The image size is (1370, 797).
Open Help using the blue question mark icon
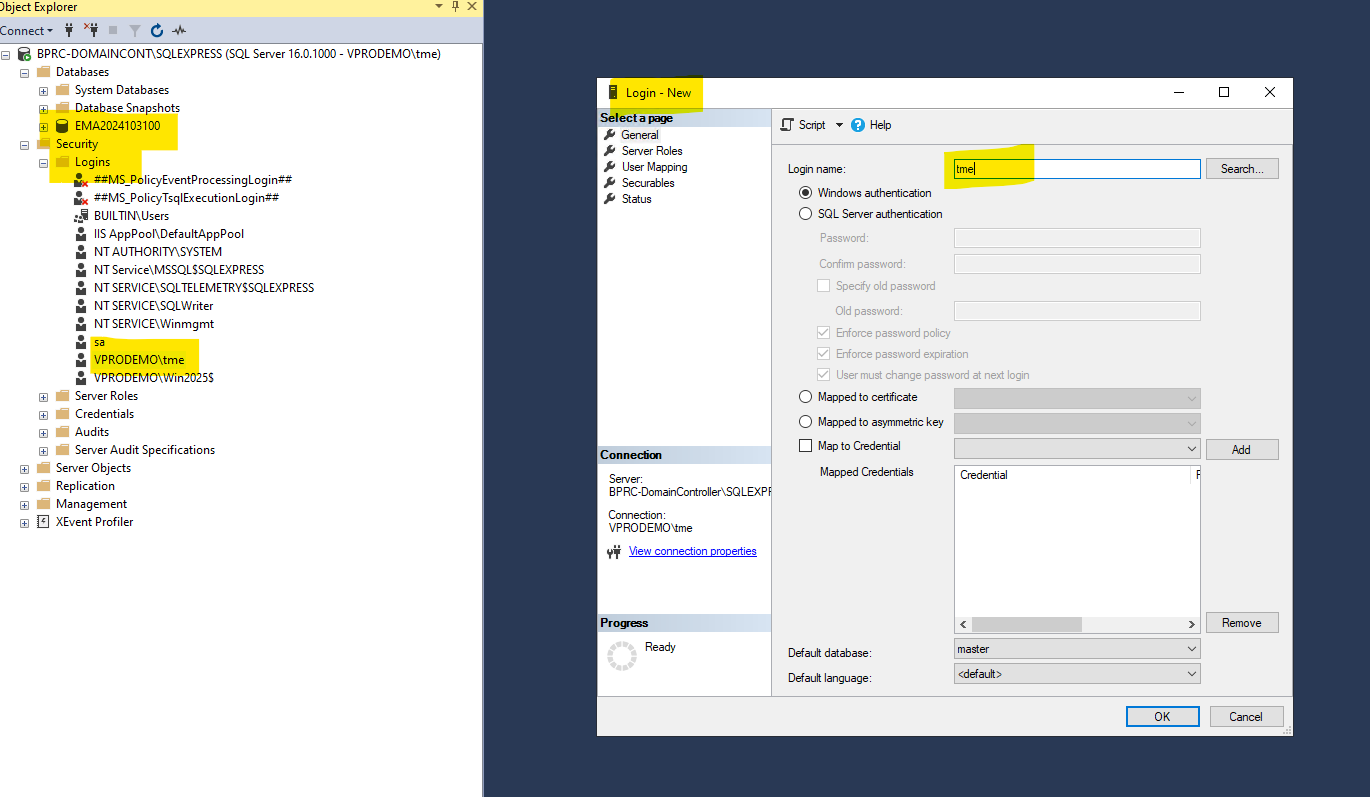point(858,123)
